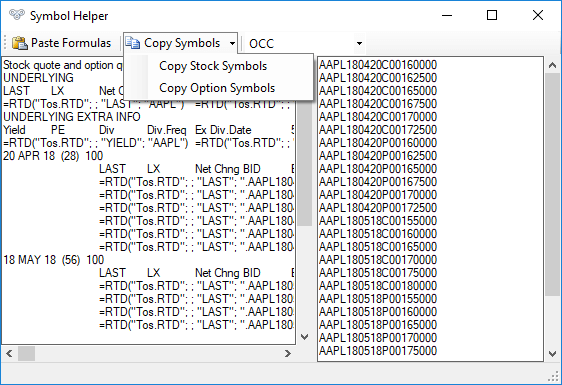562x385 pixels.
Task: Click the symbol list vertical scroll thumb
Action: pyautogui.click(x=552, y=184)
